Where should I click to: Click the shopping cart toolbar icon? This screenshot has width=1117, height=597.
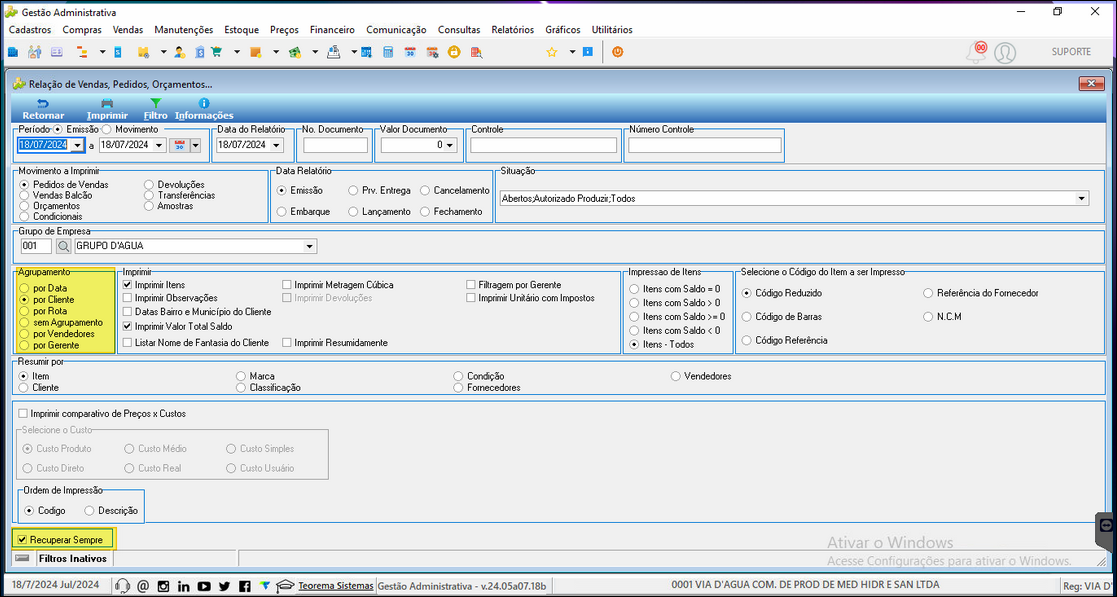click(217, 52)
